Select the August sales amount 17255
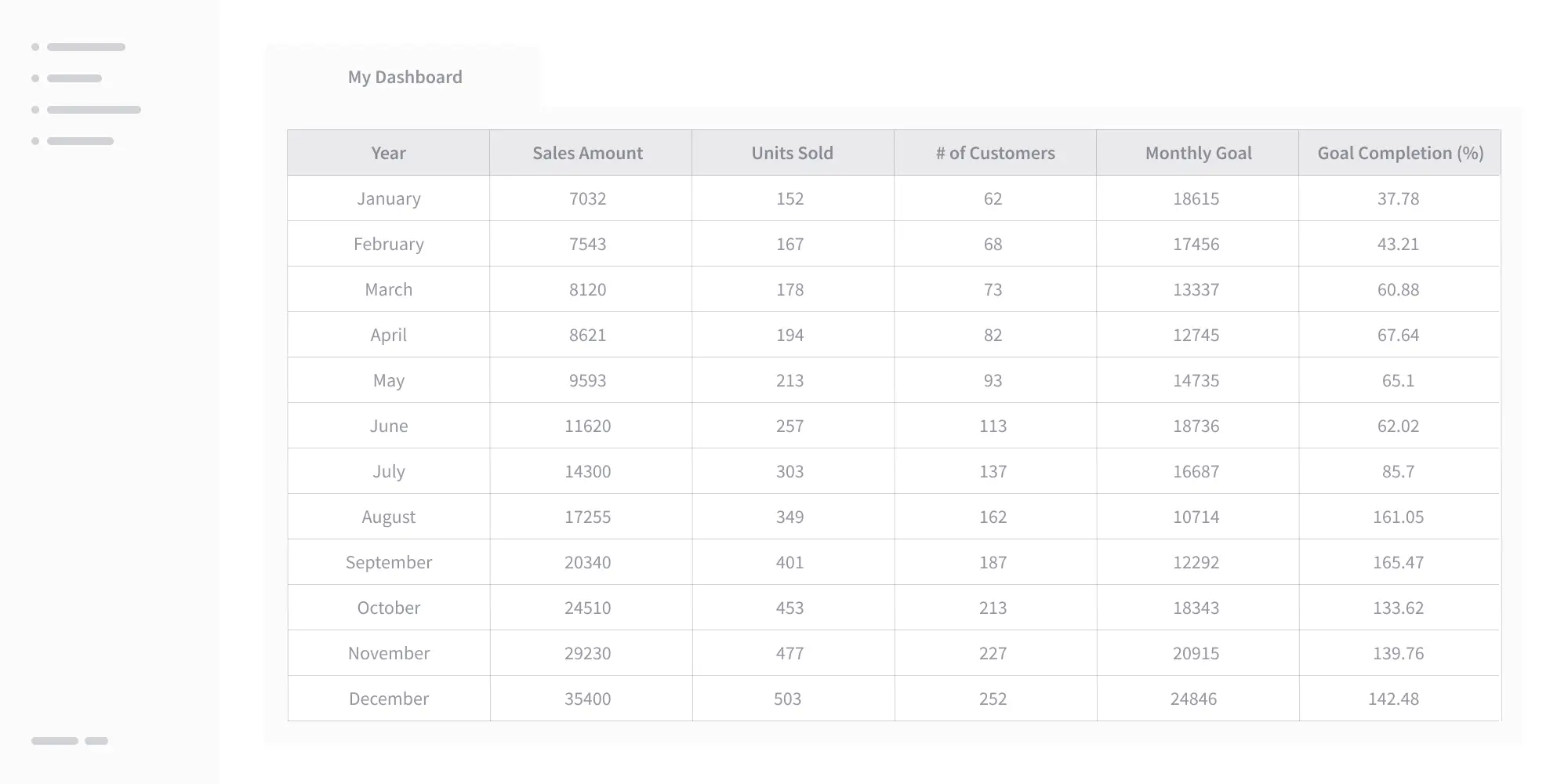Viewport: 1568px width, 784px height. point(587,517)
